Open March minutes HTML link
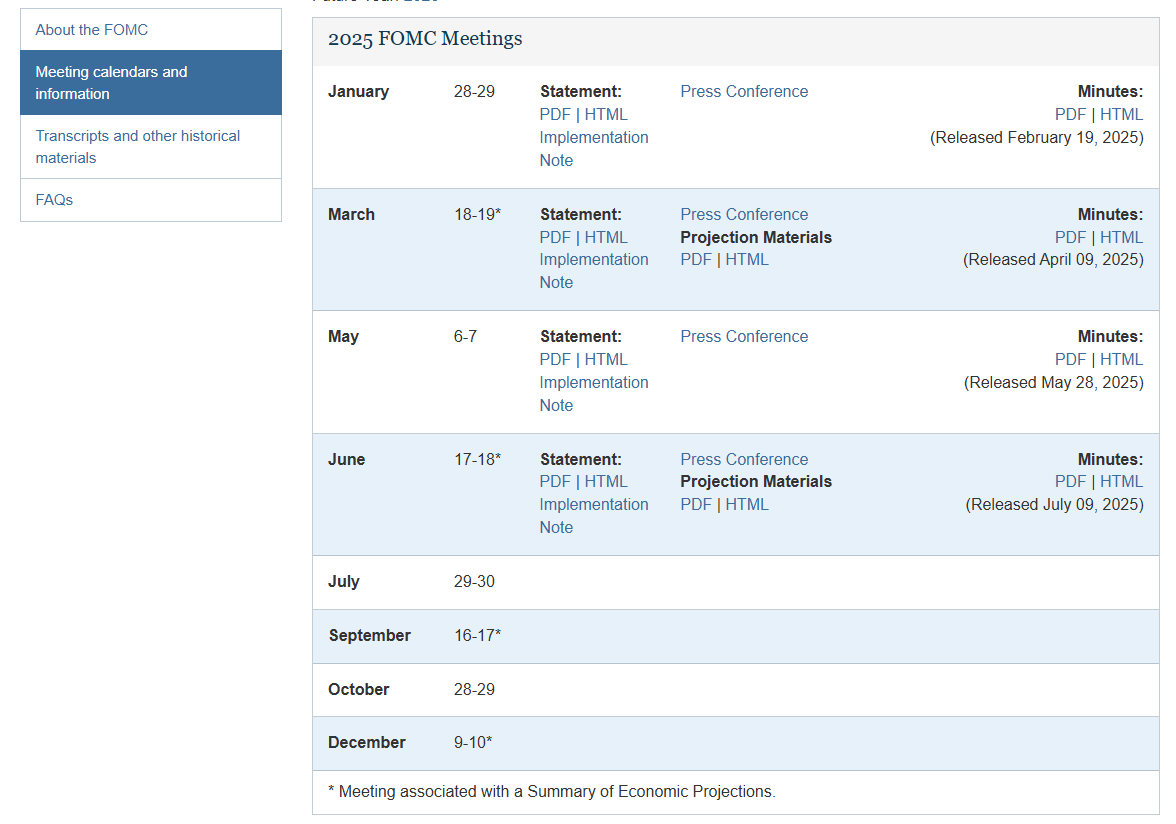 1121,238
